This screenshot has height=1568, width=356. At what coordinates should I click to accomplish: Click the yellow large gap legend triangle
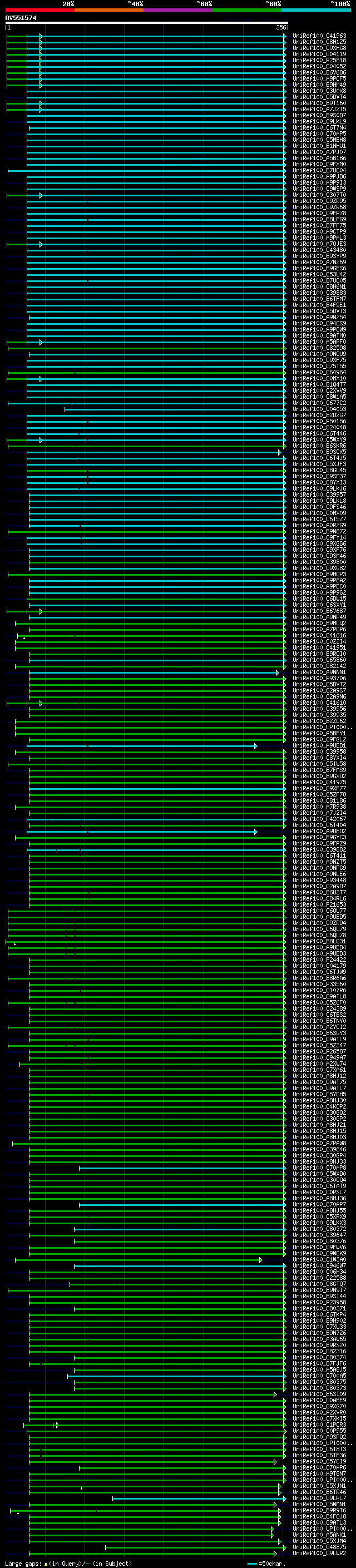coord(46,1563)
